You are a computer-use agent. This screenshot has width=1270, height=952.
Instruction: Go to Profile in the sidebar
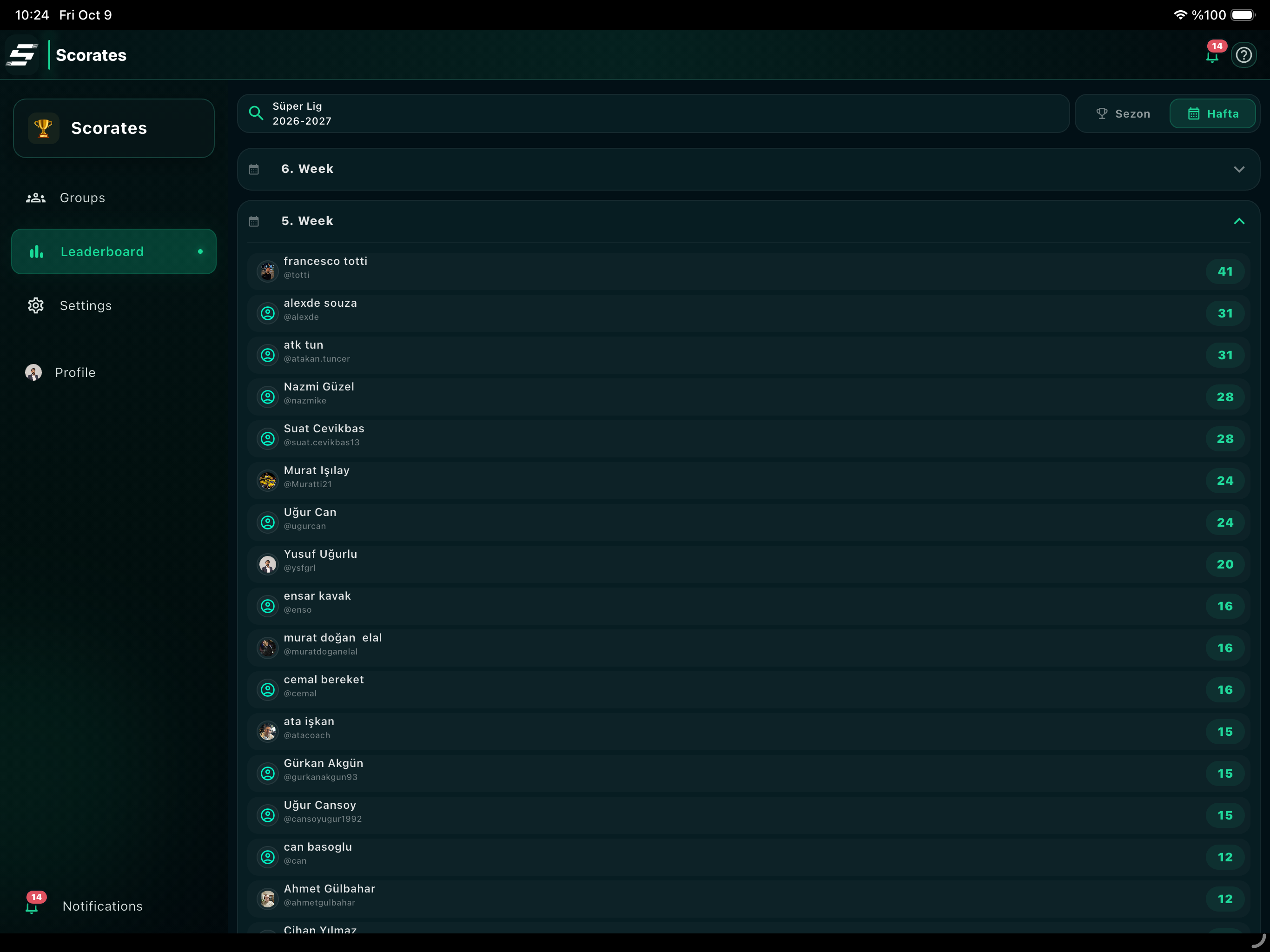(x=114, y=373)
